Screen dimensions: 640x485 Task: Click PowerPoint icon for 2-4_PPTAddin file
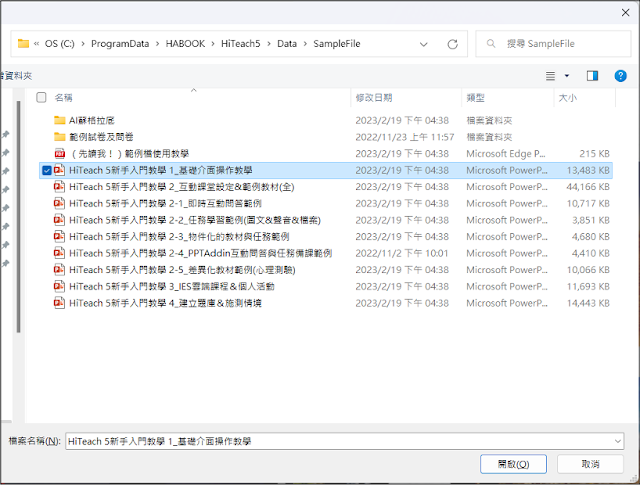coord(60,253)
